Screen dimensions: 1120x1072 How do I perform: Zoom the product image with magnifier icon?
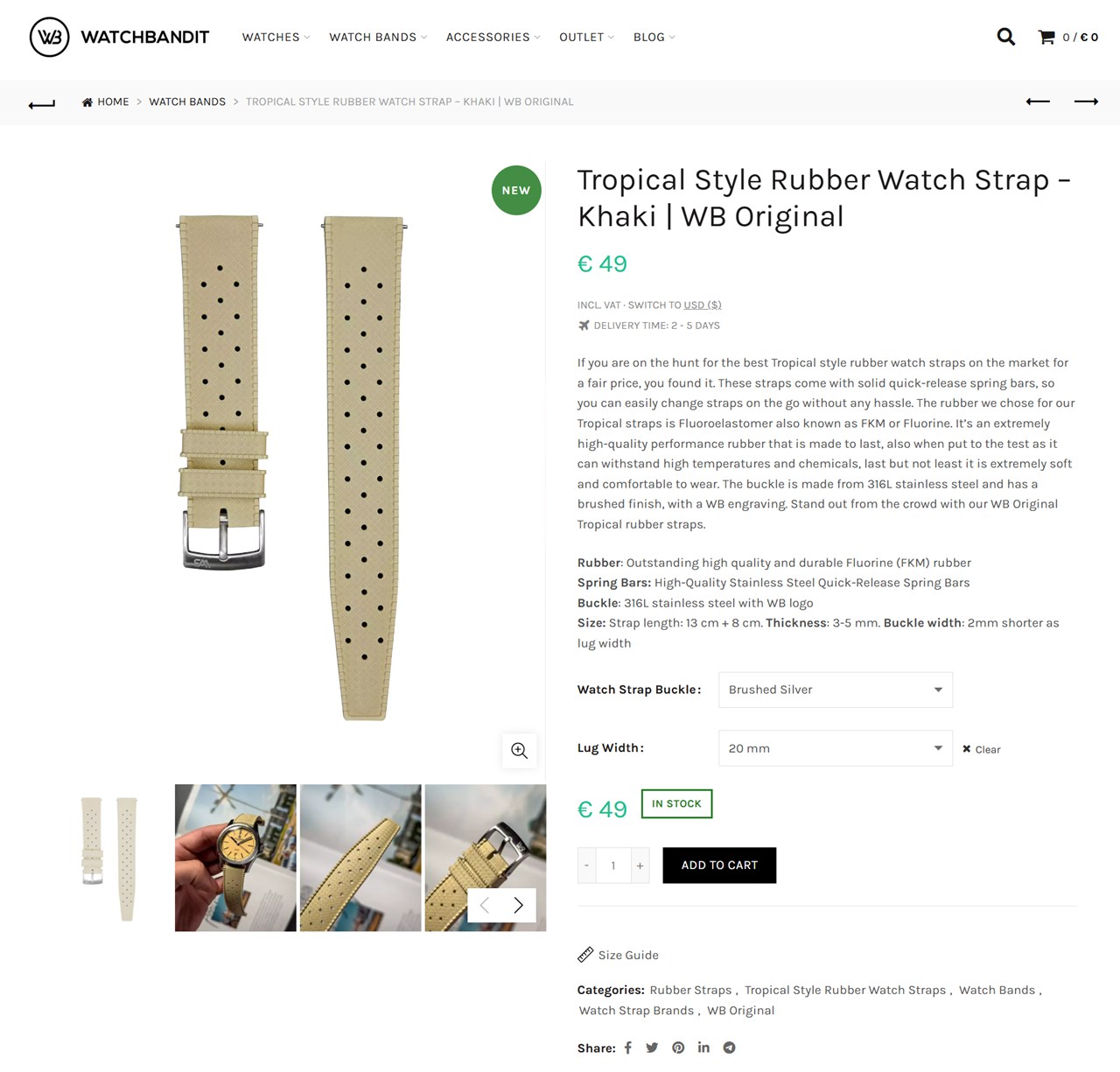(x=519, y=750)
